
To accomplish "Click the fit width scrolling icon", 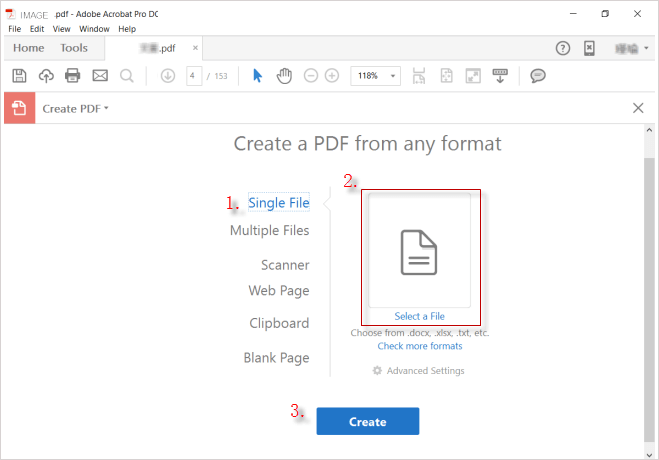I will point(419,76).
